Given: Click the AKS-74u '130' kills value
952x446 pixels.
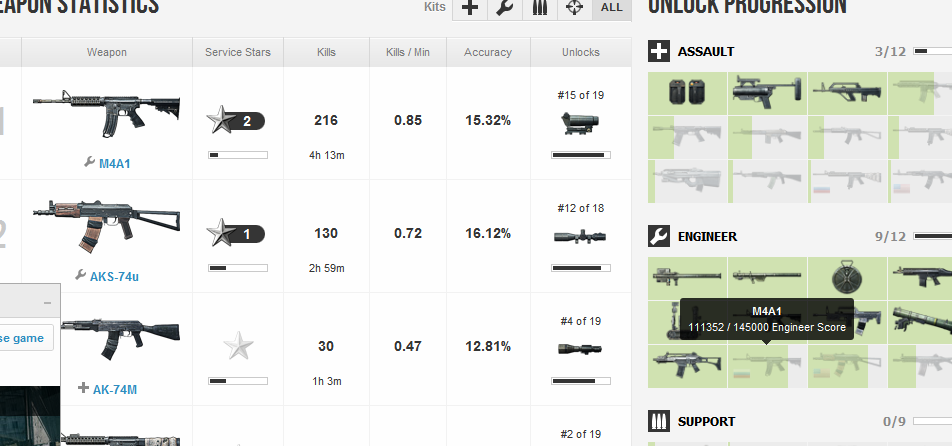Looking at the screenshot, I should (x=326, y=233).
